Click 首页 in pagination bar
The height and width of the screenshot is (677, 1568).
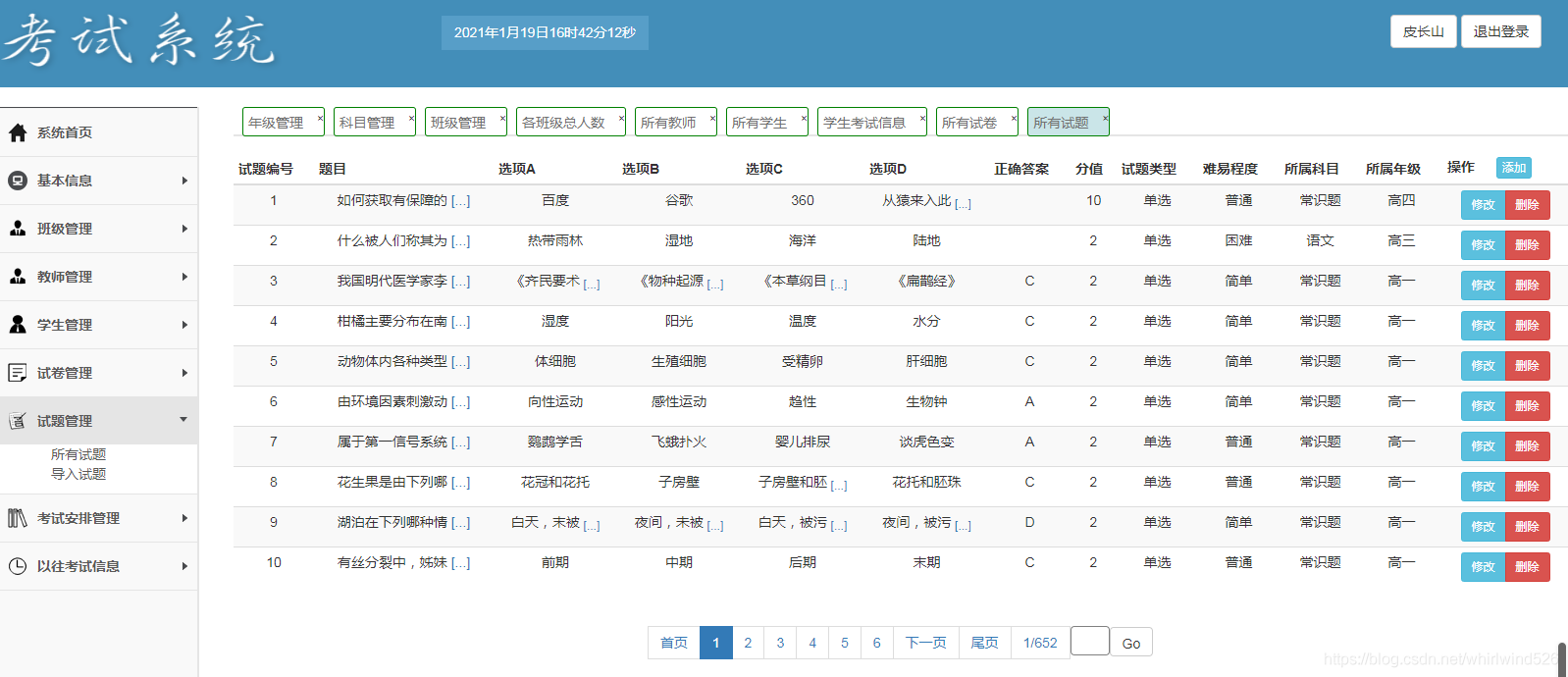tap(674, 643)
